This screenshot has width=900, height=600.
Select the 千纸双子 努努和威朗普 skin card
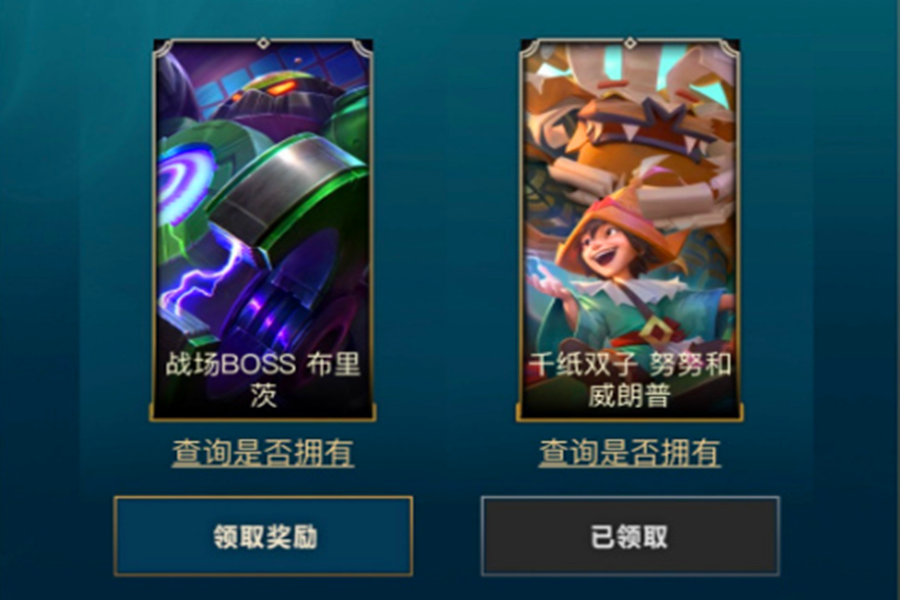point(630,230)
